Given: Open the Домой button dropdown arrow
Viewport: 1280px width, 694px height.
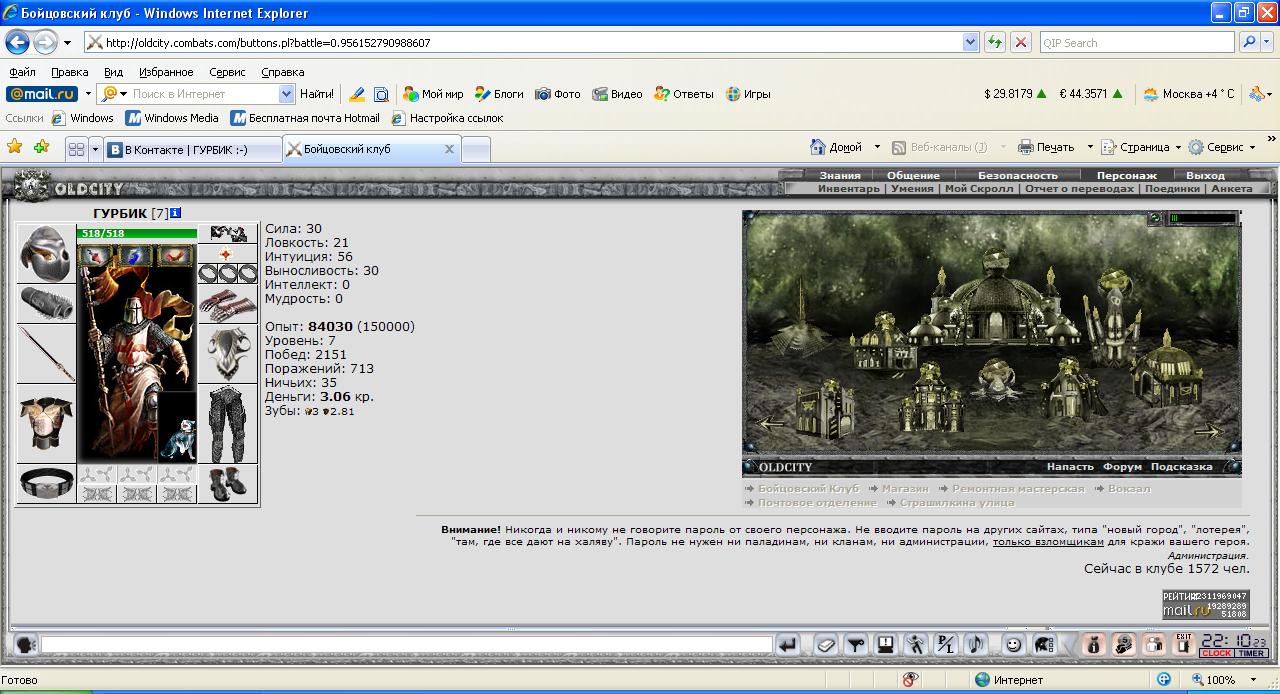Looking at the screenshot, I should pos(877,147).
